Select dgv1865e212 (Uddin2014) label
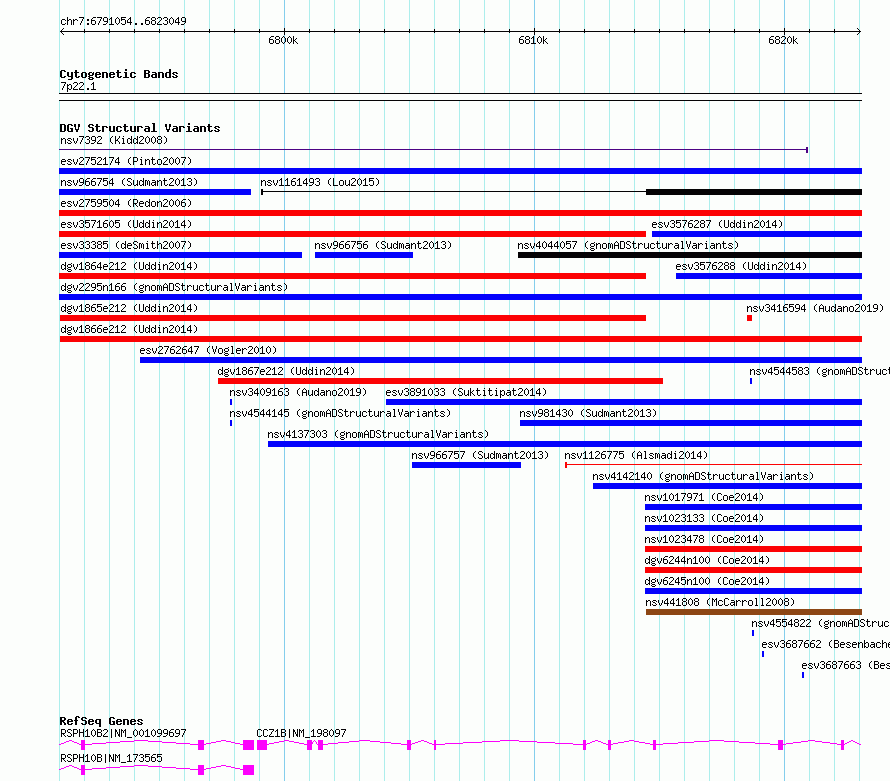Screen dimensions: 890x781 (x=129, y=308)
